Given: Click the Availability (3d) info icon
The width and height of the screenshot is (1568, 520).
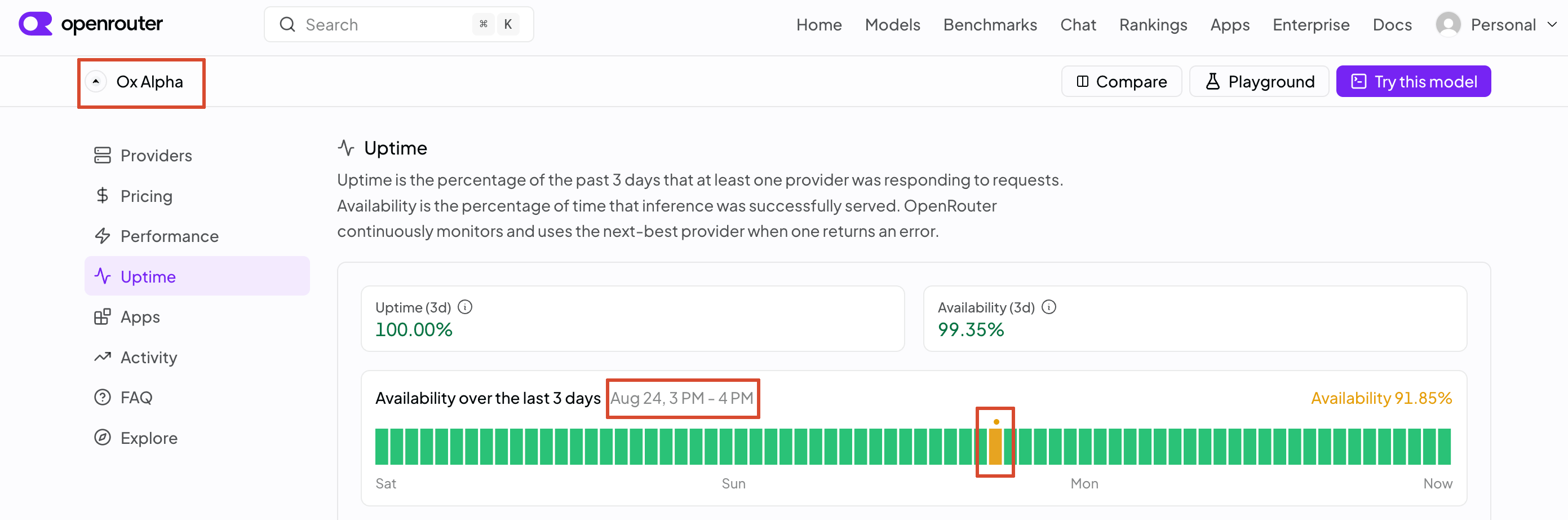Looking at the screenshot, I should (1049, 307).
